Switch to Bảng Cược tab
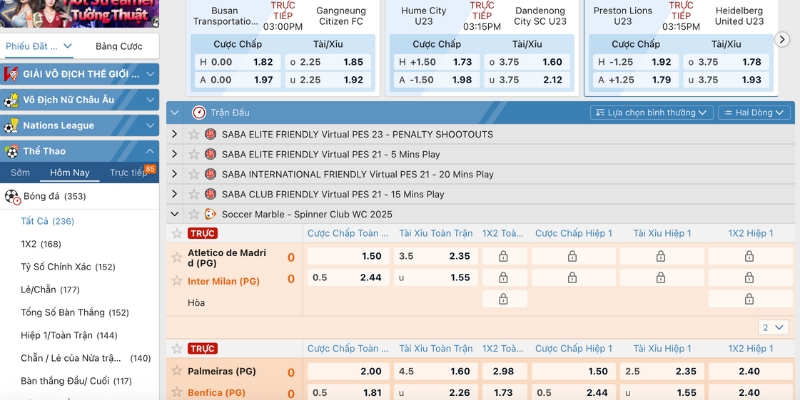Viewport: 800px width, 400px height. 119,46
